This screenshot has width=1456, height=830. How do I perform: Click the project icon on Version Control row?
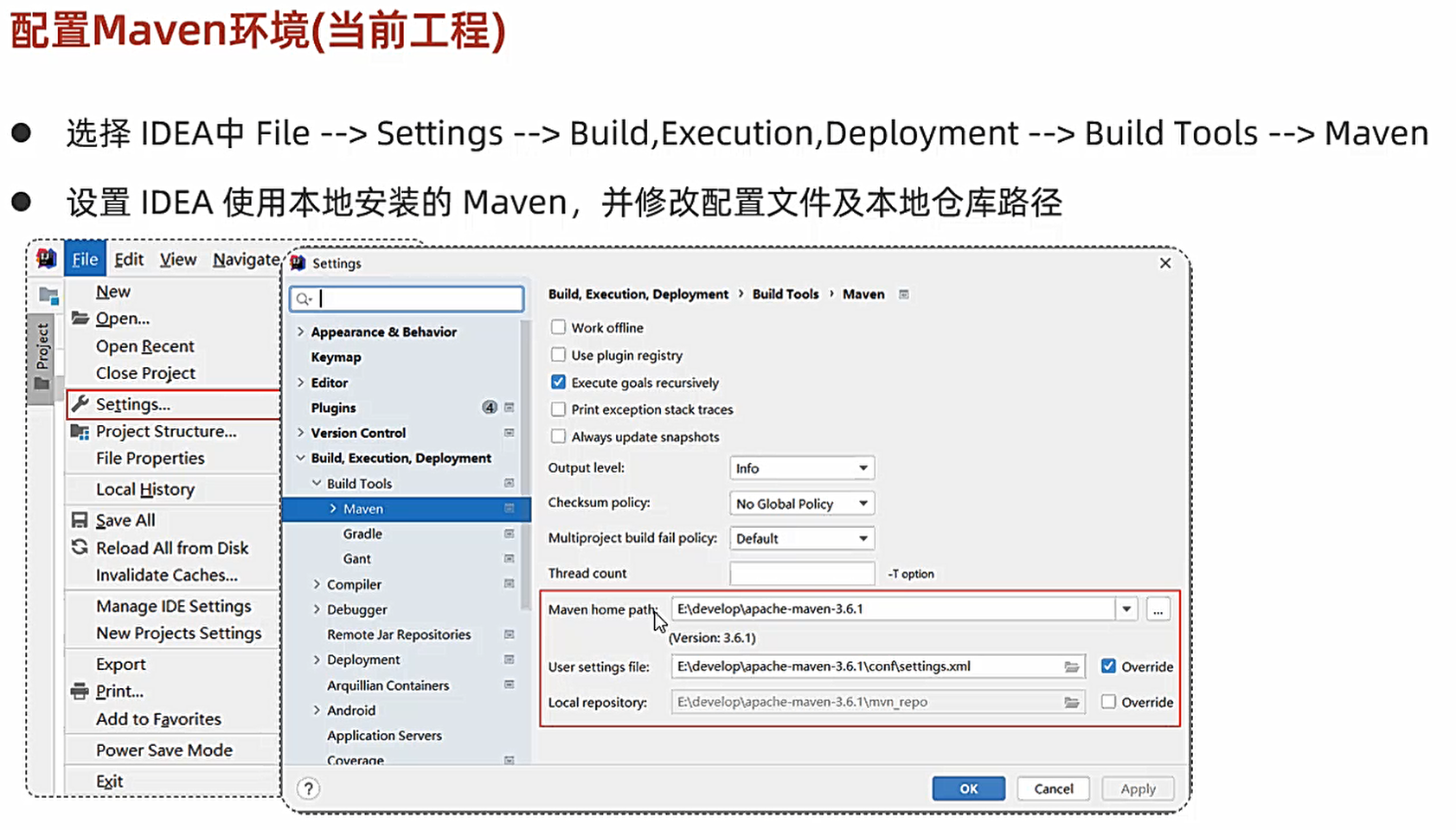pos(509,432)
